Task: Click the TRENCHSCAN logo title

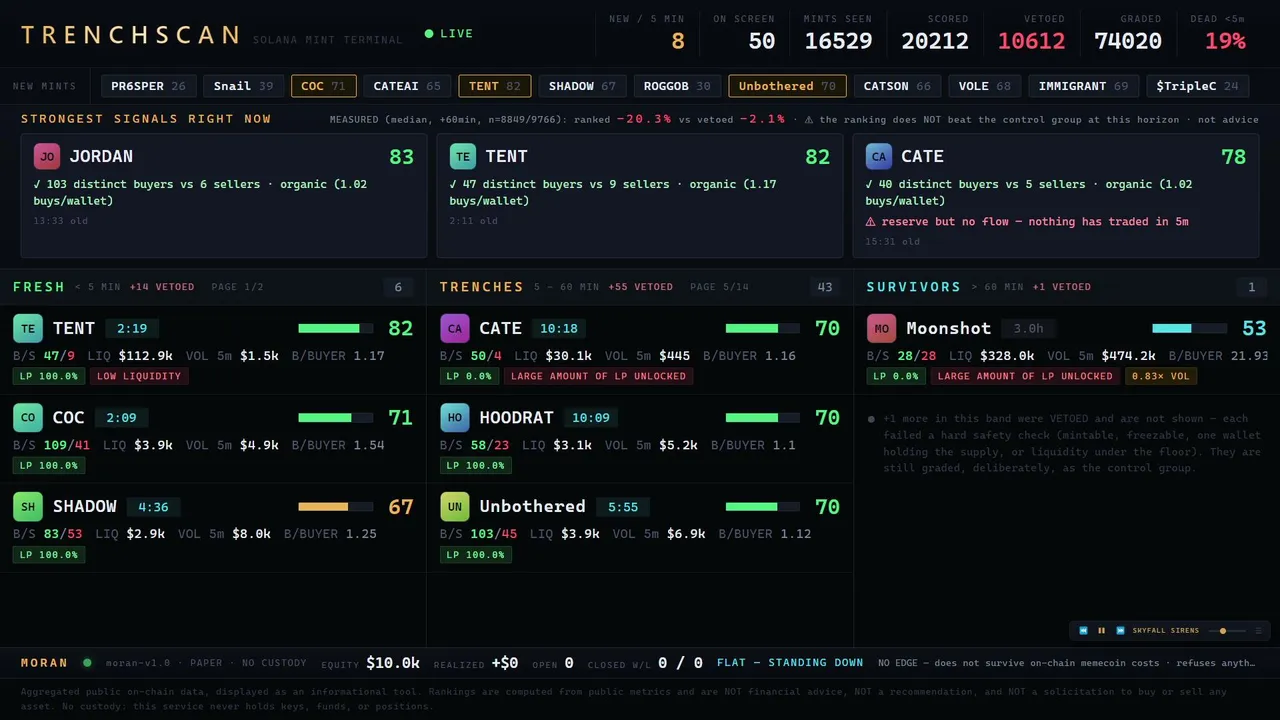Action: click(x=131, y=35)
